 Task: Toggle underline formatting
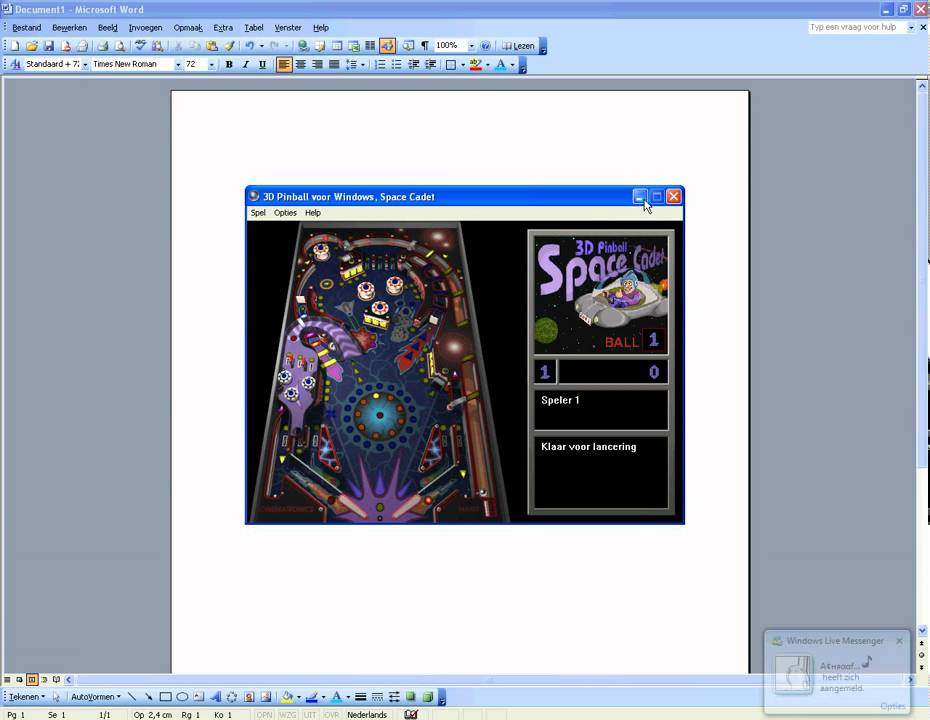pos(262,64)
